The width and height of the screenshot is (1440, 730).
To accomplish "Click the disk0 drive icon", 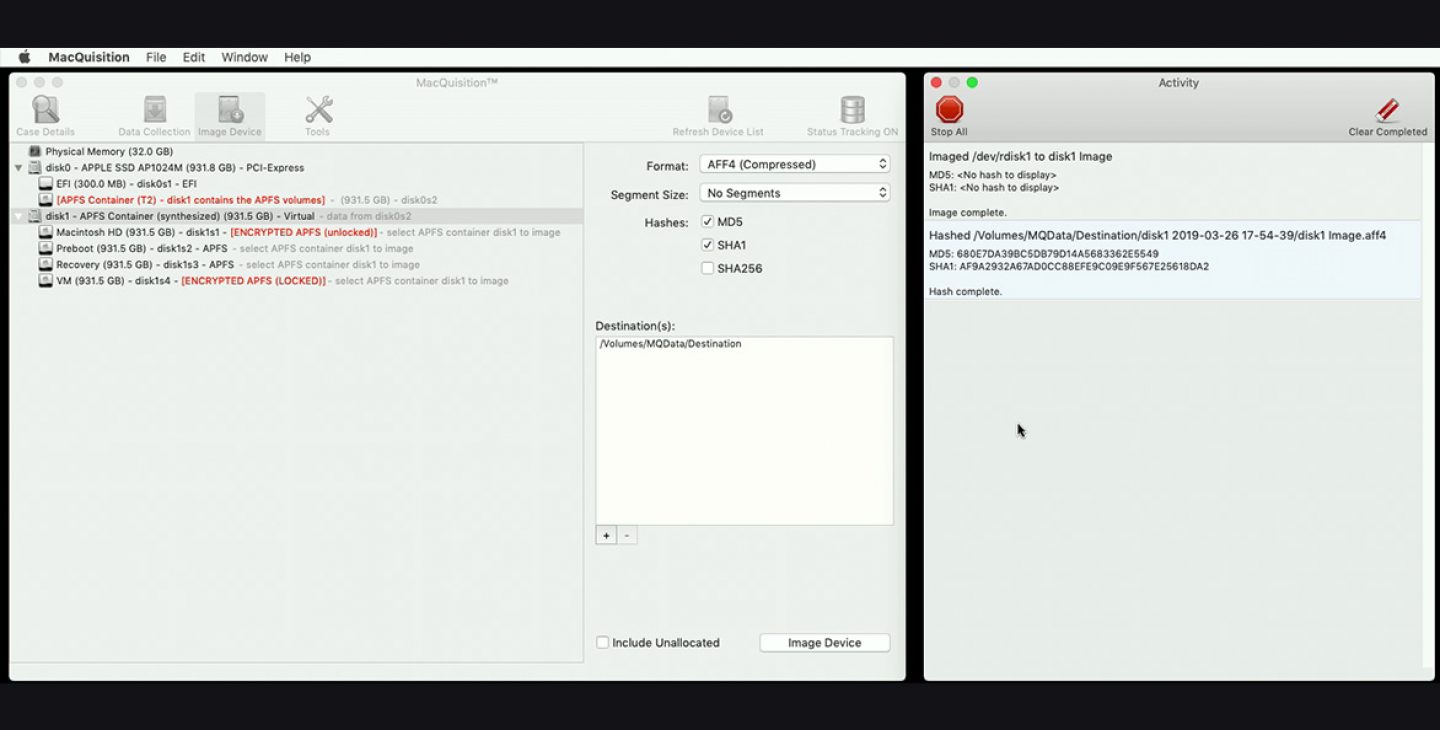I will point(35,168).
